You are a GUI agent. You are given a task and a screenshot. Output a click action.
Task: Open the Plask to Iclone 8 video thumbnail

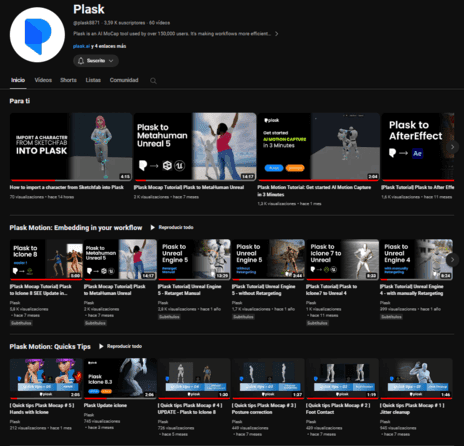click(46, 259)
